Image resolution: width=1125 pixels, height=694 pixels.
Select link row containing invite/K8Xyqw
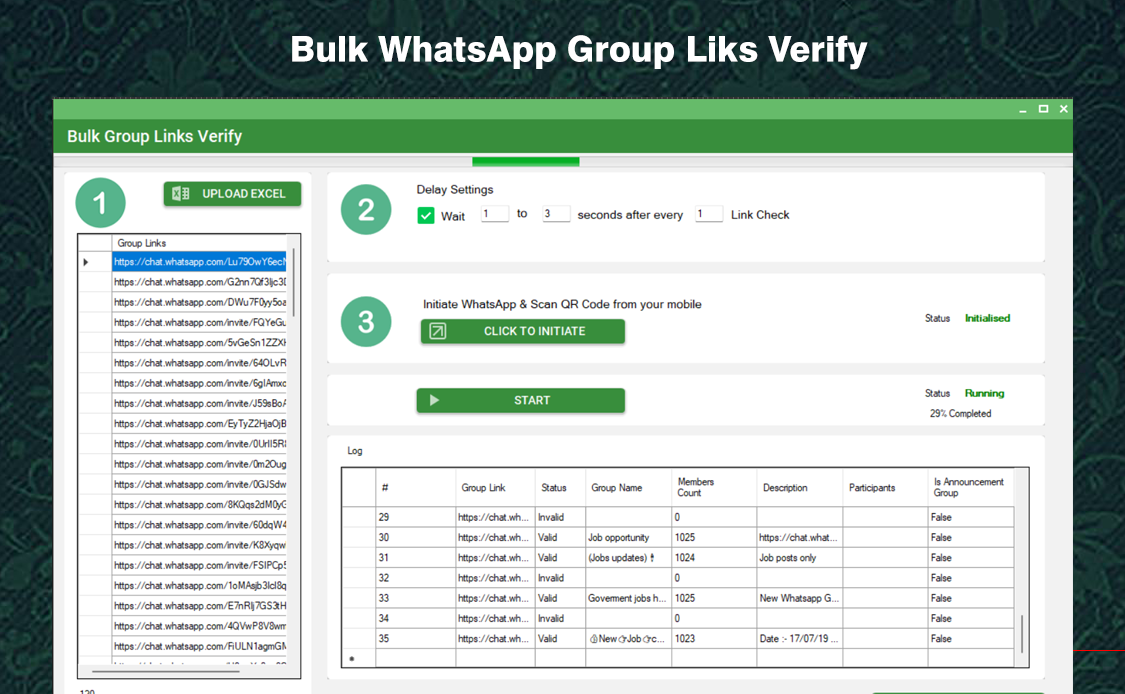(x=199, y=545)
